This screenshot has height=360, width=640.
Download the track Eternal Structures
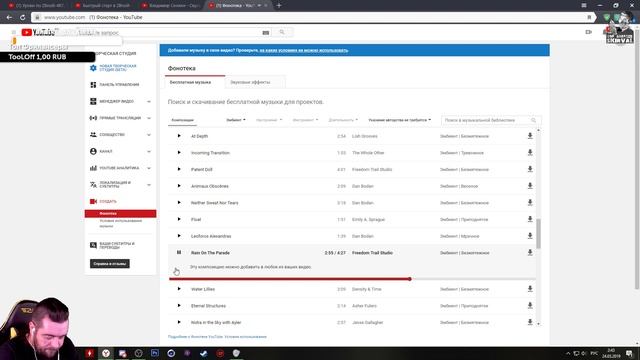pyautogui.click(x=530, y=306)
